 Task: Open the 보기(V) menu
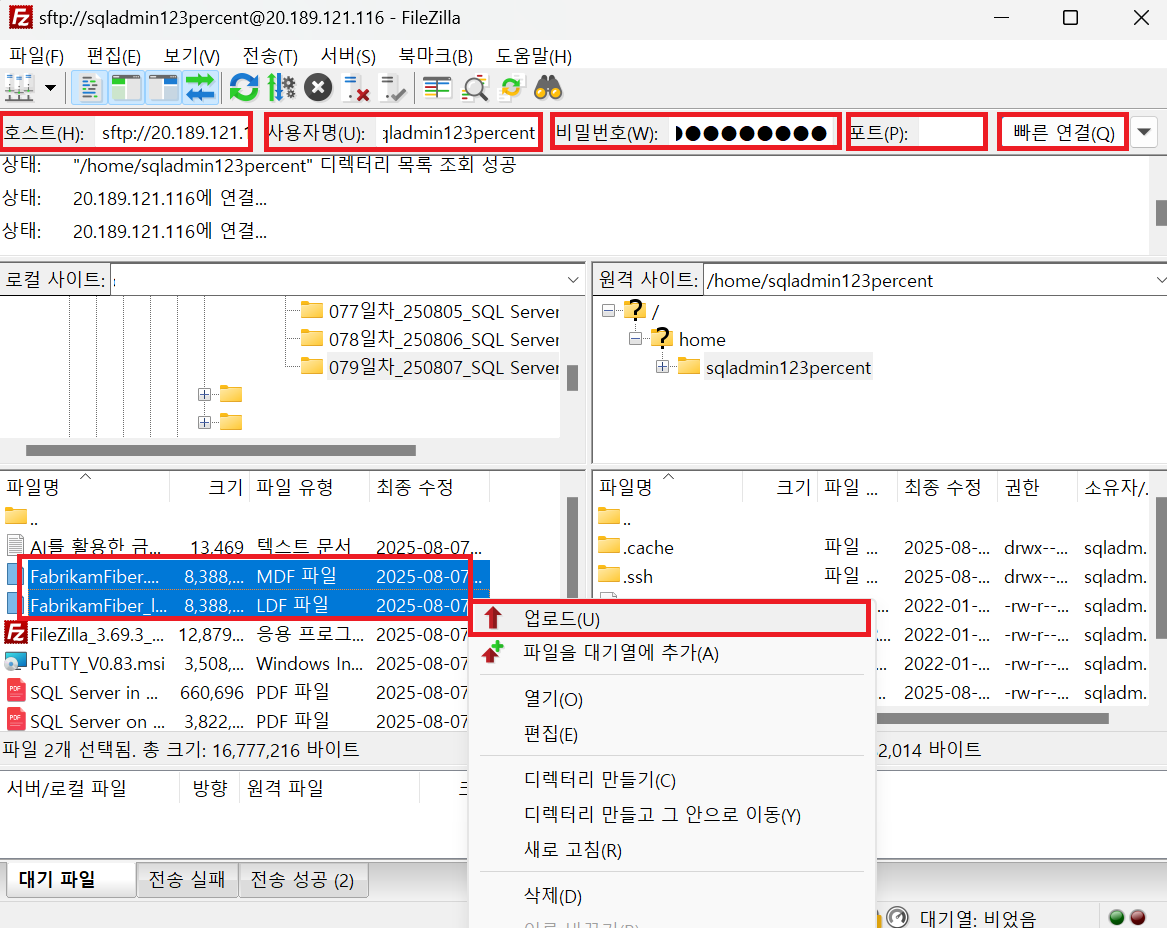click(x=191, y=56)
